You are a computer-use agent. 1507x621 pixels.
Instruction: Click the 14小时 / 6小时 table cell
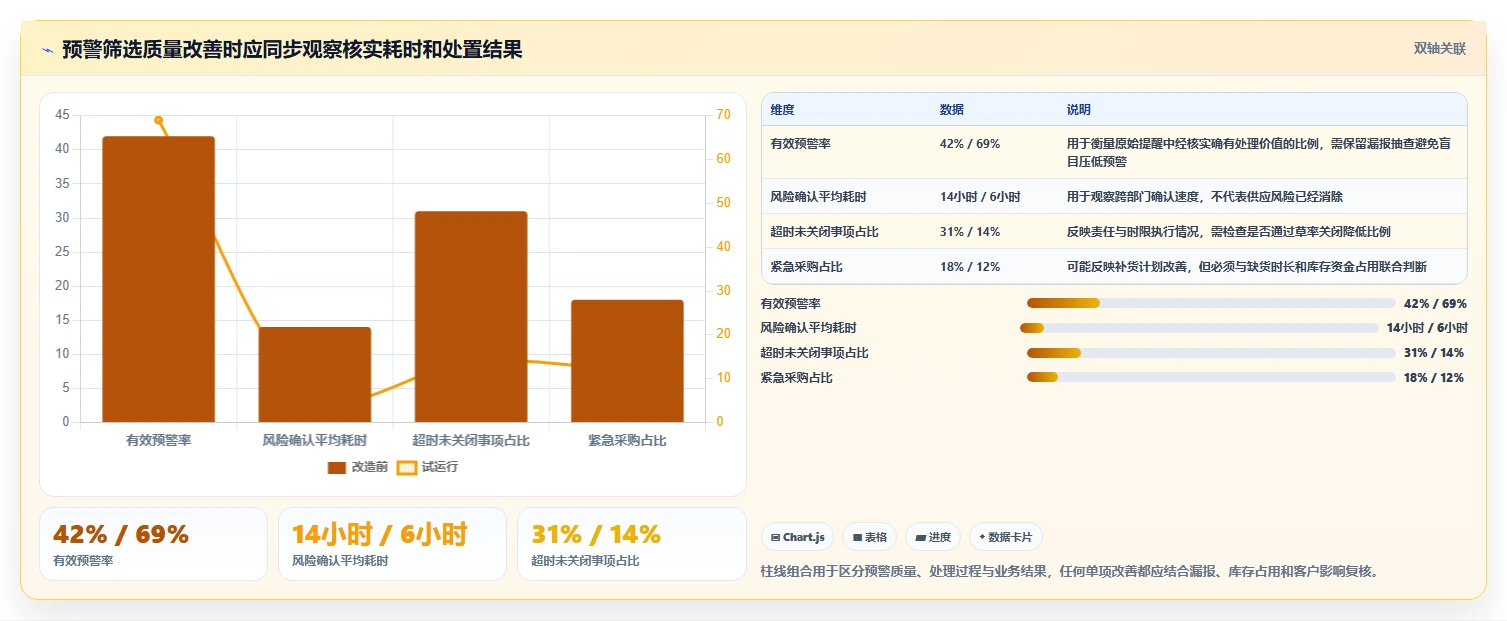pos(980,197)
